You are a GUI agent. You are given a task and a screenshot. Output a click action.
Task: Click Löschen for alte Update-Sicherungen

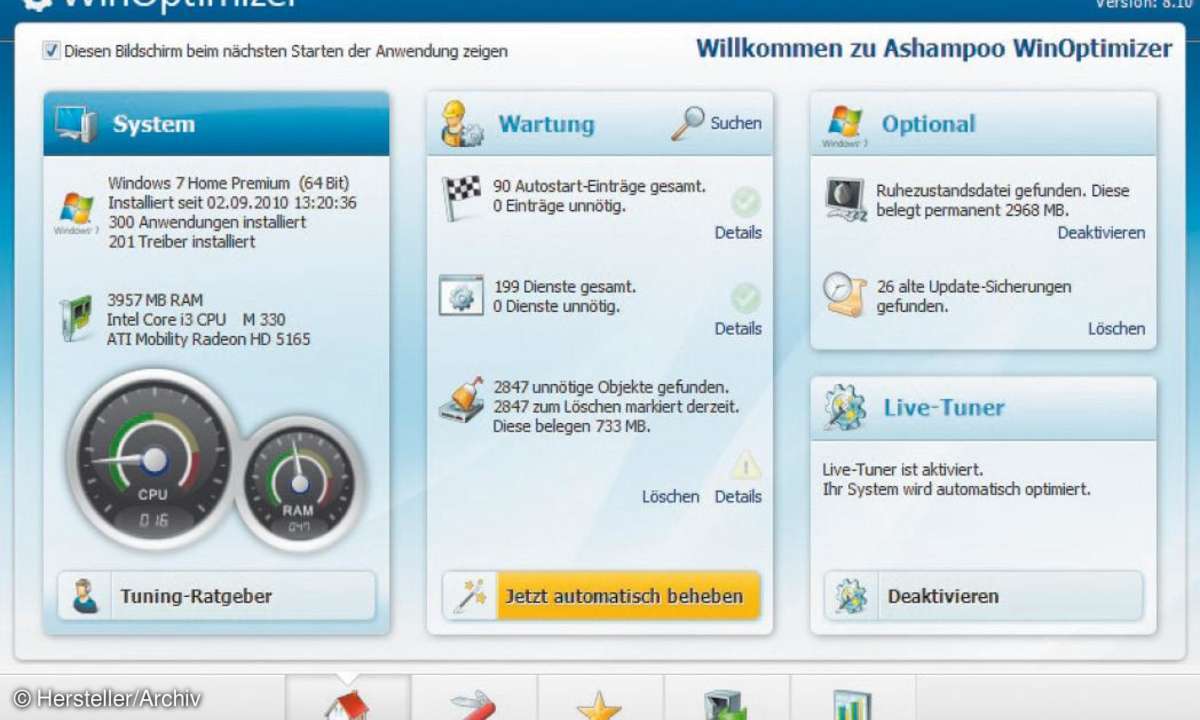tap(1116, 328)
